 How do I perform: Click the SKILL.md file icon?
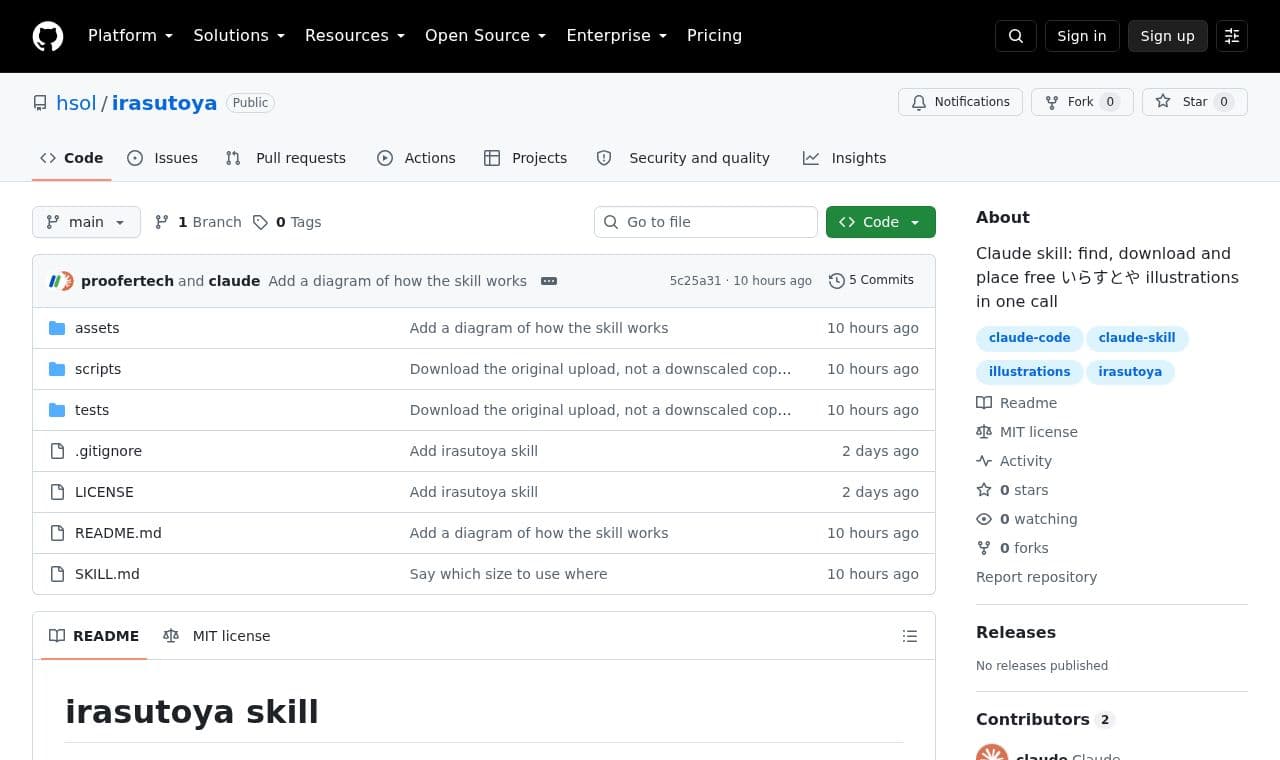point(57,574)
